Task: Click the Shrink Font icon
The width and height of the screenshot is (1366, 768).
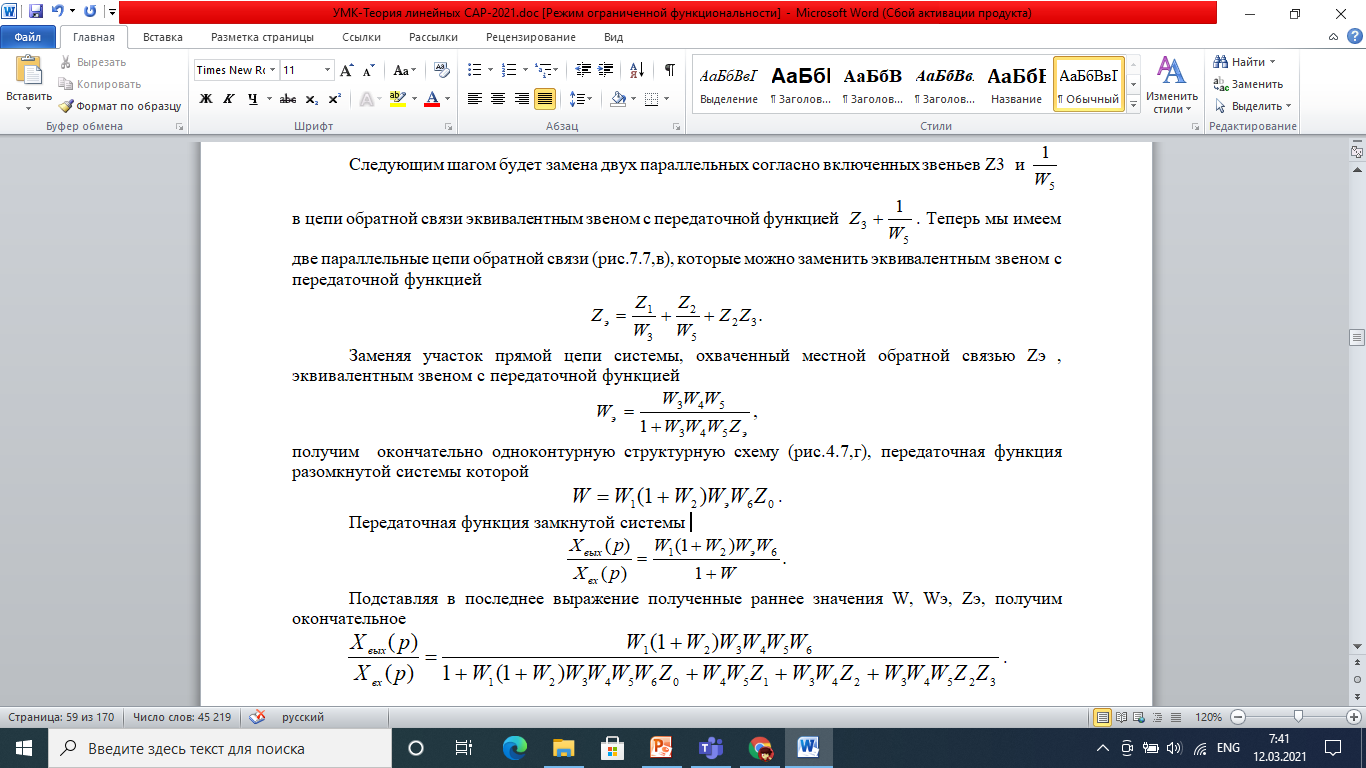Action: pos(368,70)
